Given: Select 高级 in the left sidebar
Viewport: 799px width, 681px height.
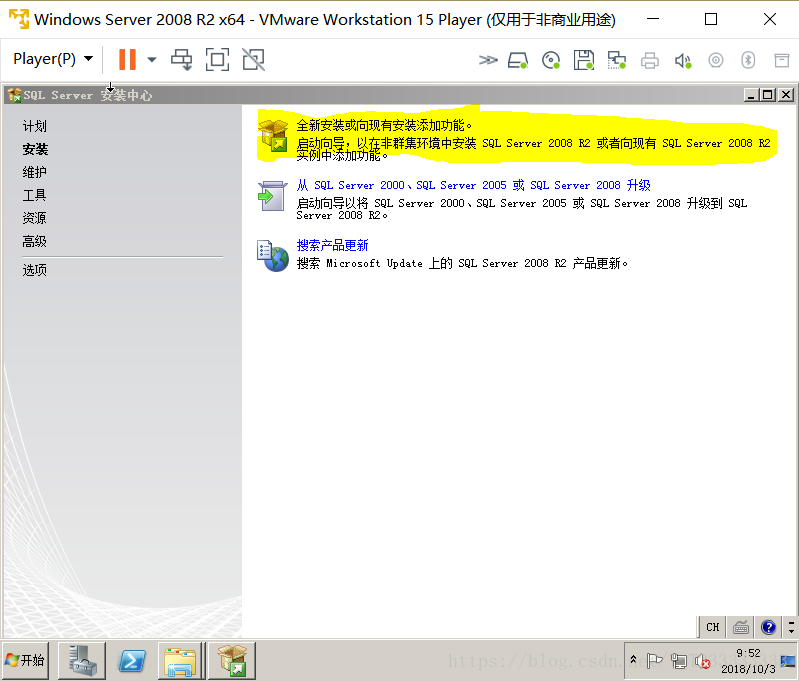Looking at the screenshot, I should pyautogui.click(x=35, y=241).
